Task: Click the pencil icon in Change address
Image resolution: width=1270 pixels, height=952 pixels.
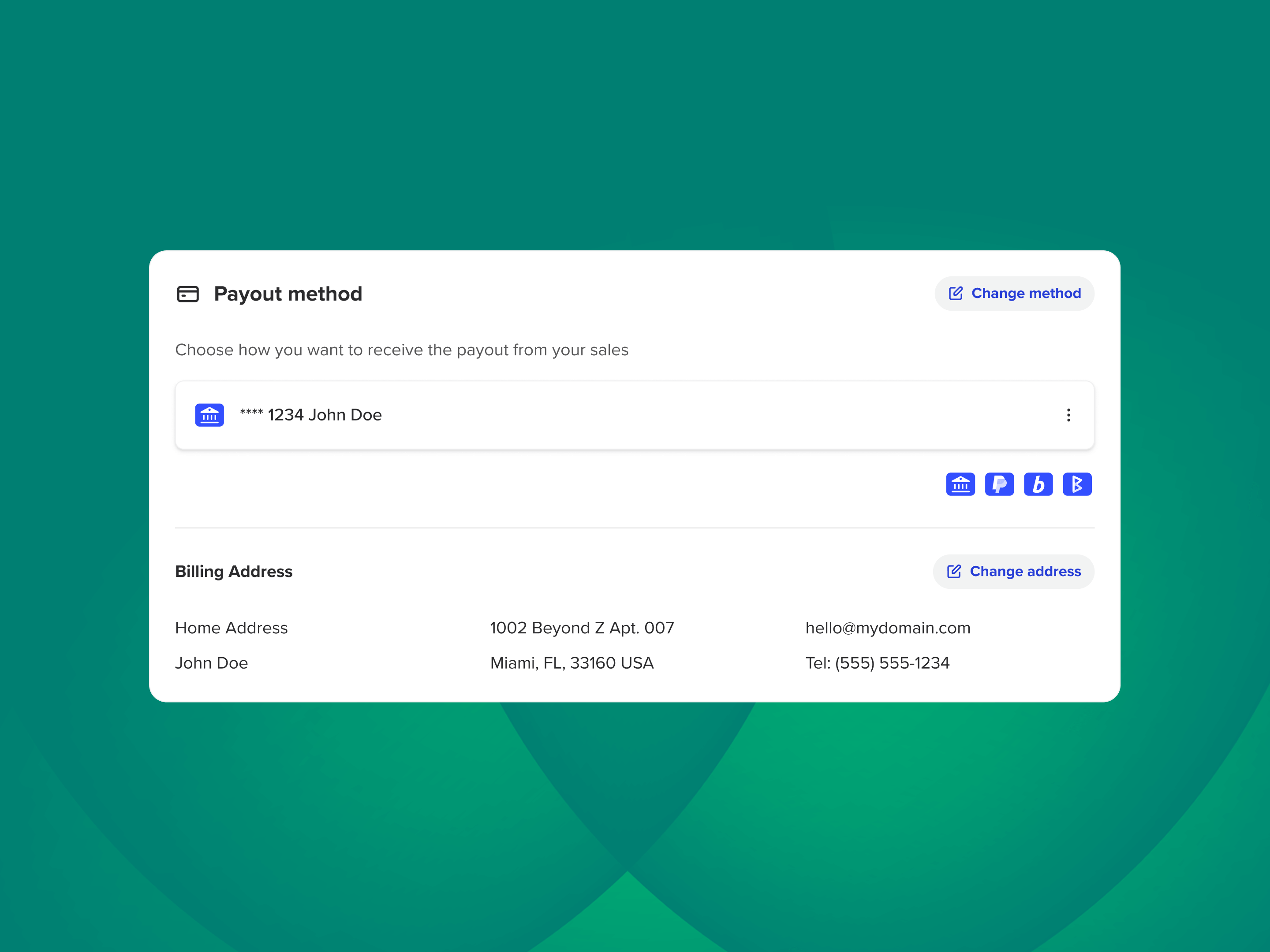Action: [954, 572]
